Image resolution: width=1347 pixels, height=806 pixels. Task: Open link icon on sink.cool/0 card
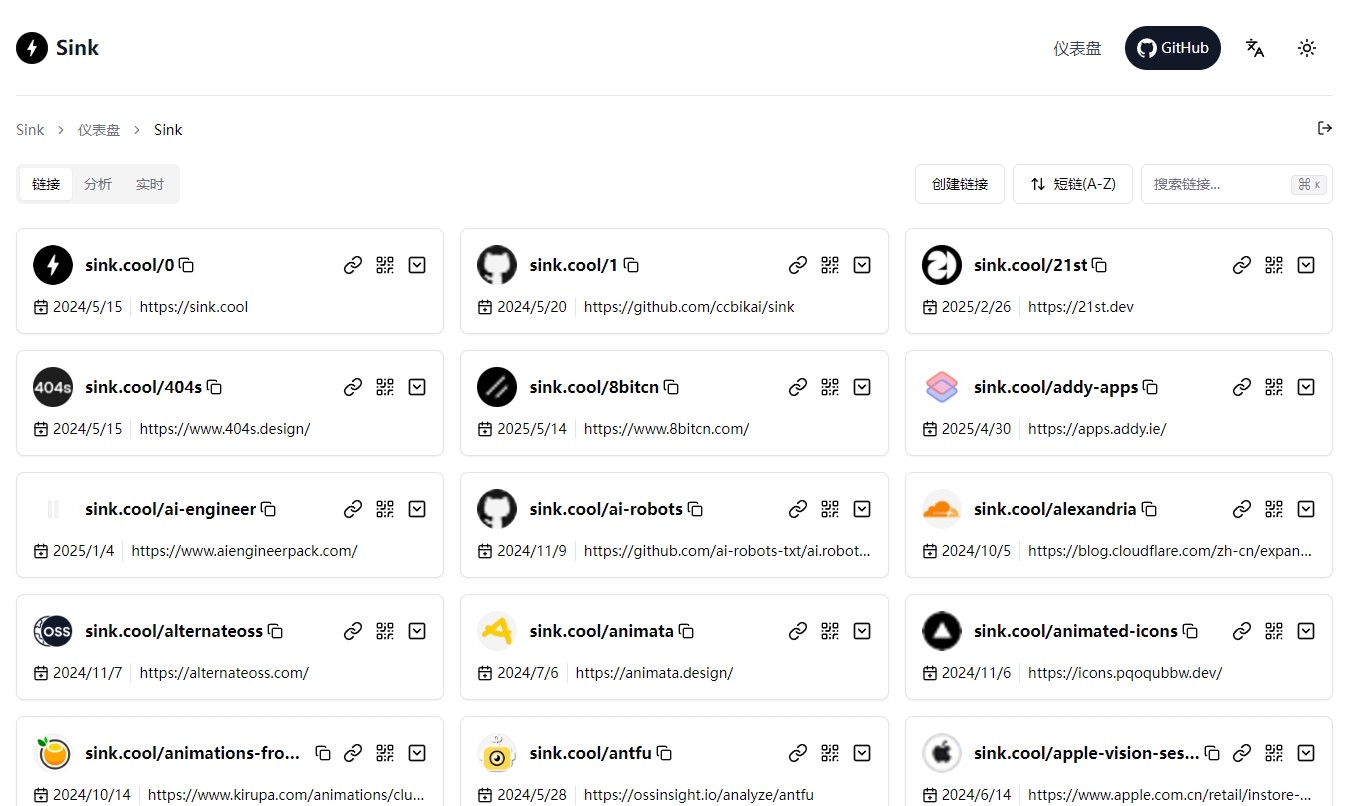pos(353,265)
